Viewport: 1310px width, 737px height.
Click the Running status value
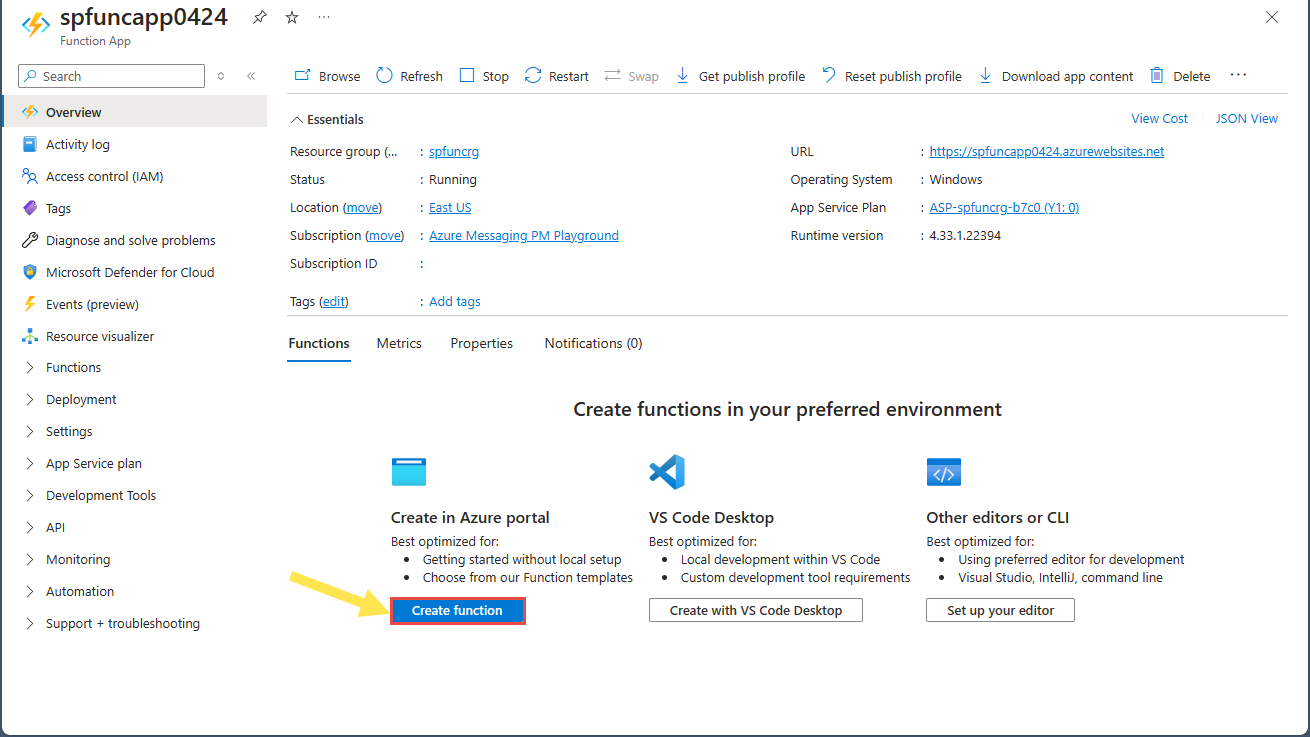tap(453, 180)
